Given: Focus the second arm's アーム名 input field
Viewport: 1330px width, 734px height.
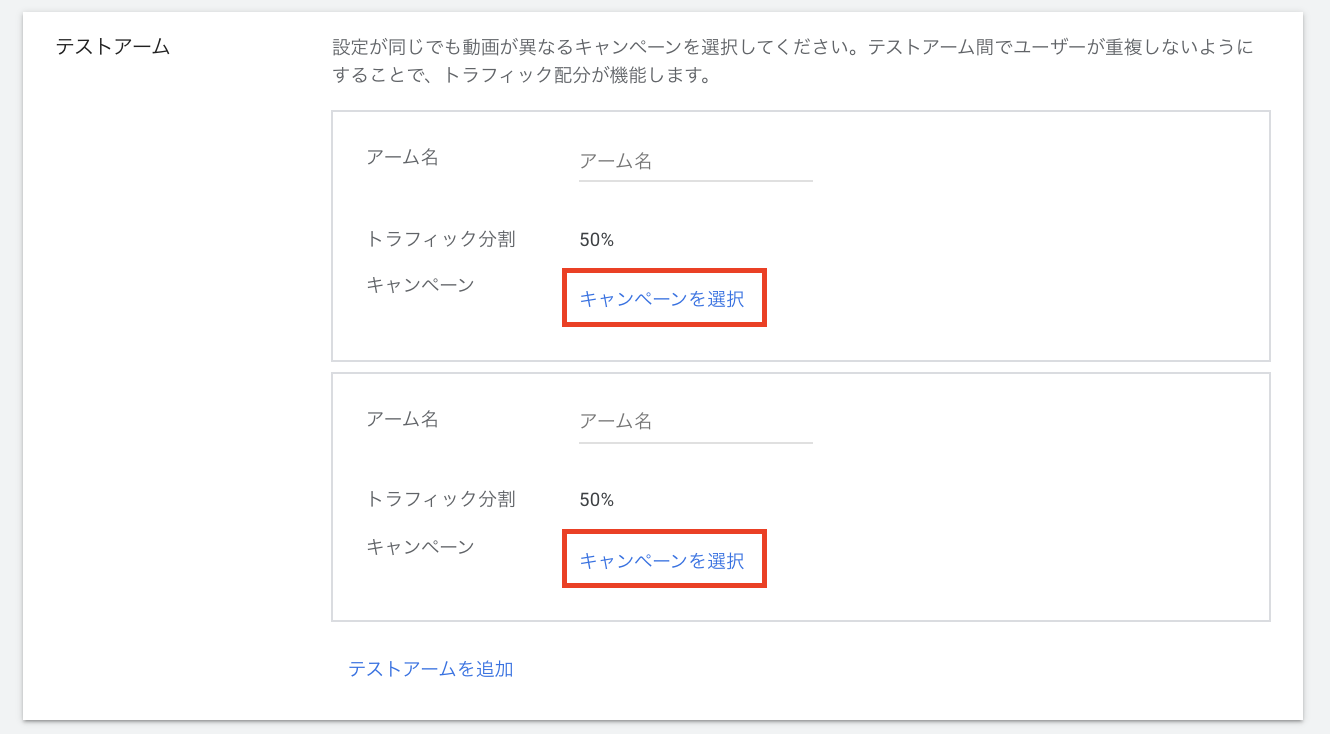Looking at the screenshot, I should (x=695, y=422).
